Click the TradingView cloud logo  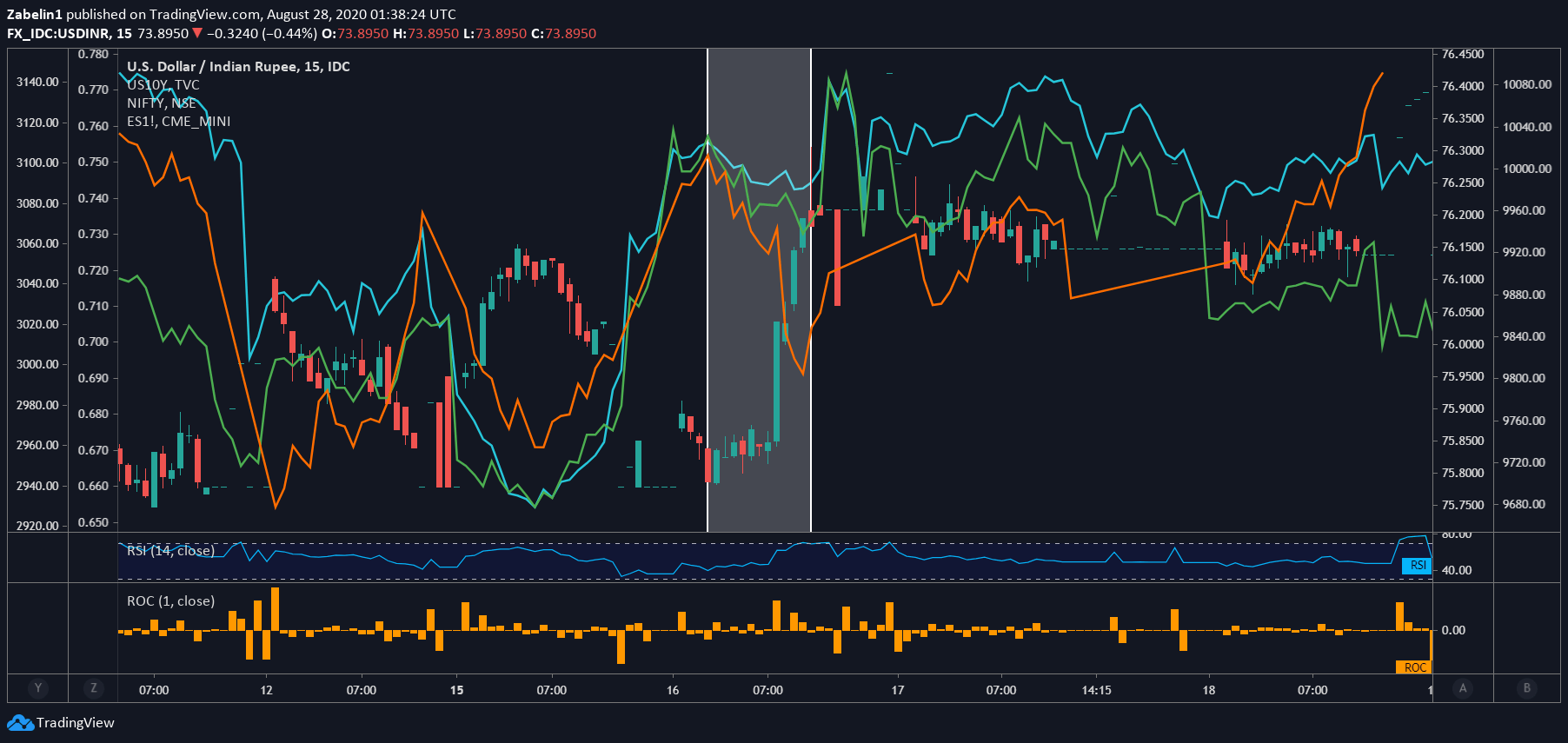pyautogui.click(x=20, y=723)
